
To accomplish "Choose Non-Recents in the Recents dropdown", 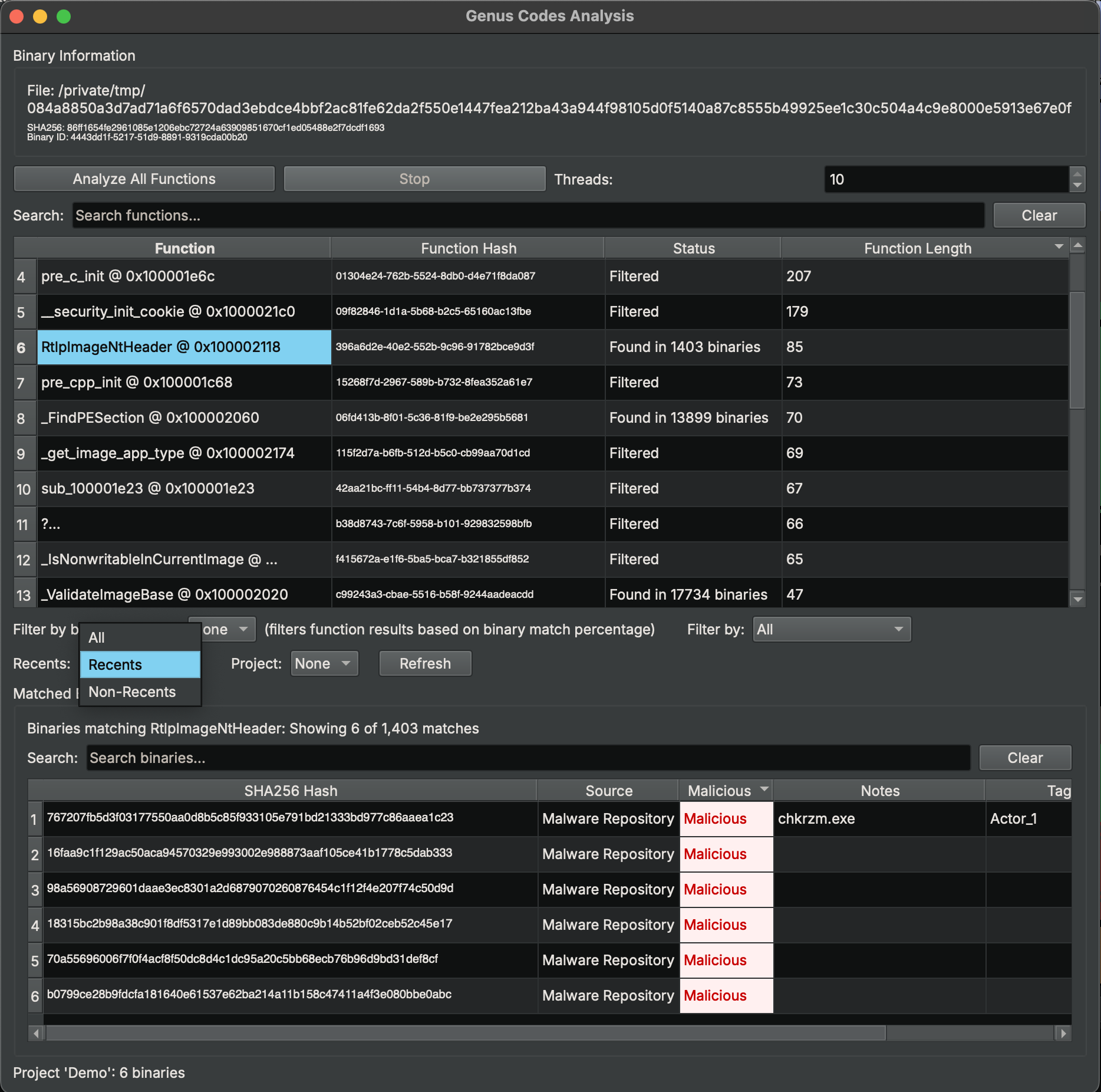I will click(x=131, y=692).
